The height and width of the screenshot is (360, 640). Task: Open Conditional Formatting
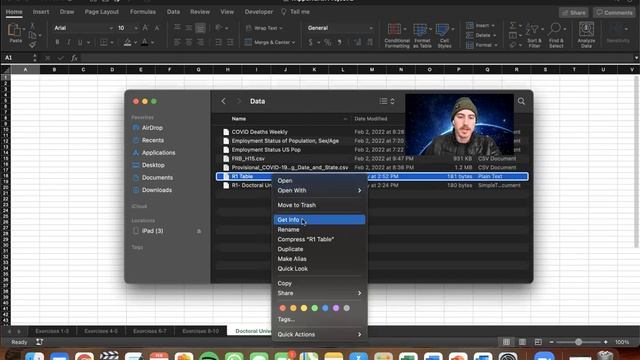click(x=397, y=36)
